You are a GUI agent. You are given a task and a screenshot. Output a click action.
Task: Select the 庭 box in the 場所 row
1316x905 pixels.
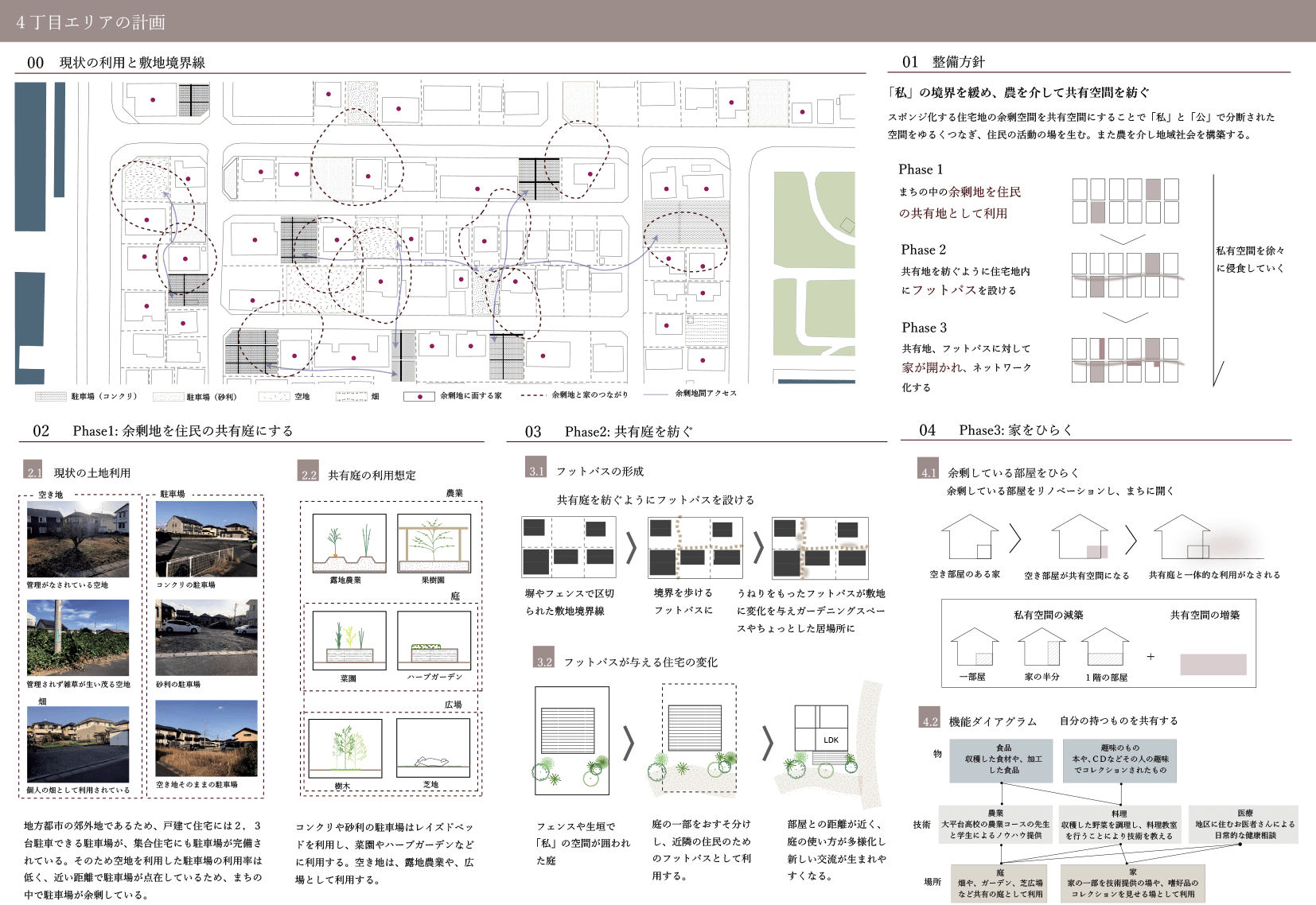999,884
